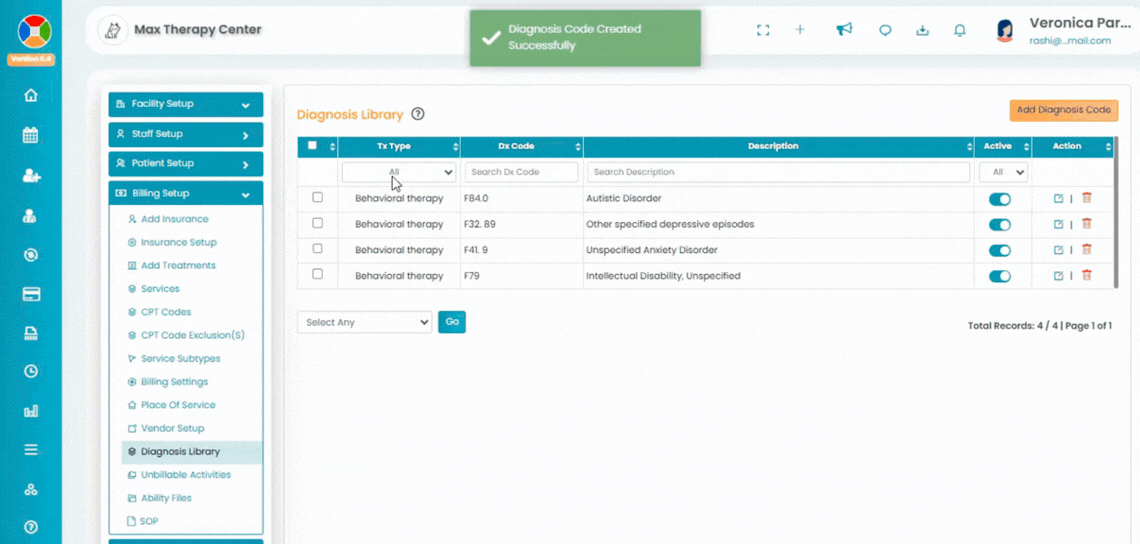1140x544 pixels.
Task: Open the Home icon in left sidebar
Action: 31,95
